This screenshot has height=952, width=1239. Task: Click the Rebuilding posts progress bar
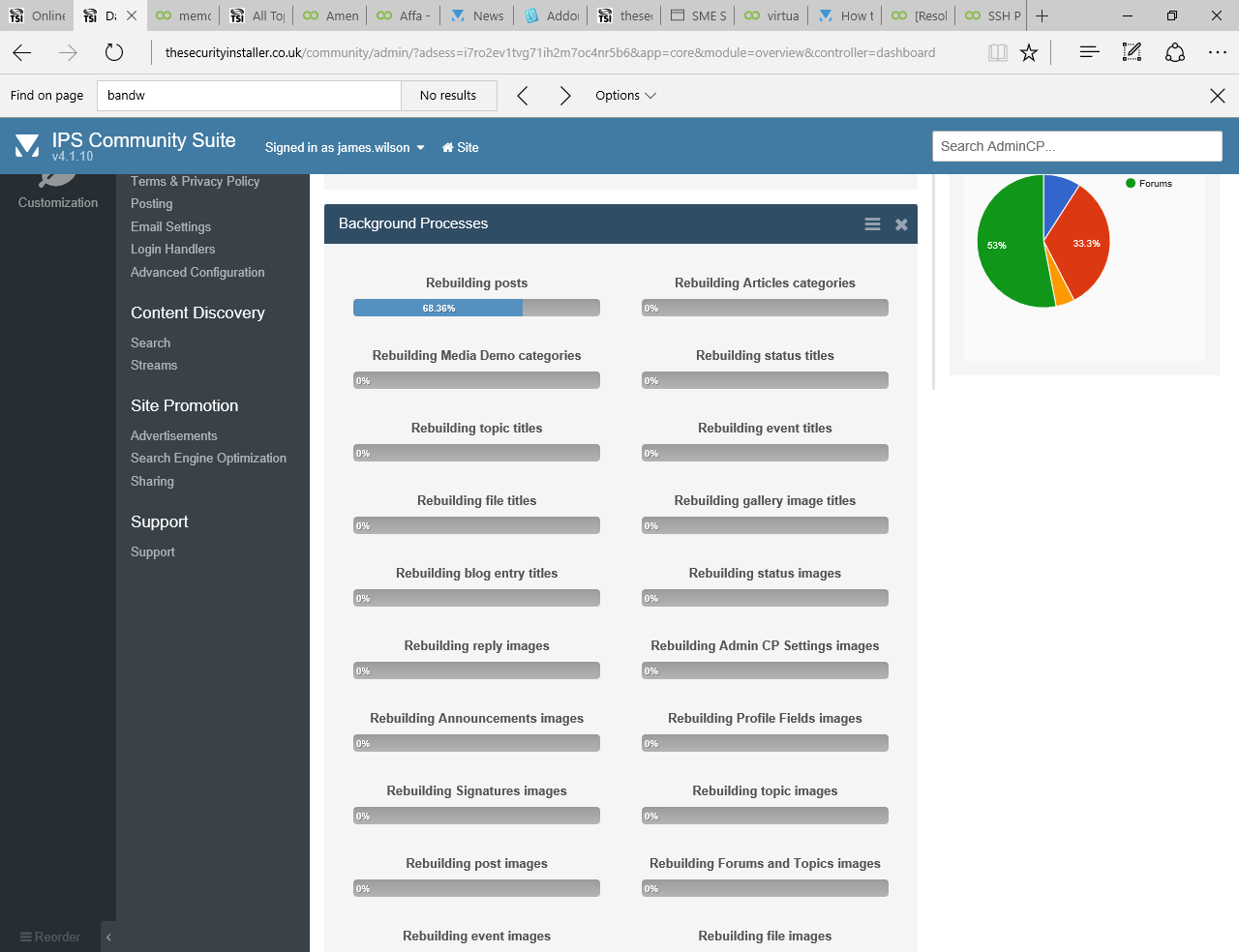point(476,308)
